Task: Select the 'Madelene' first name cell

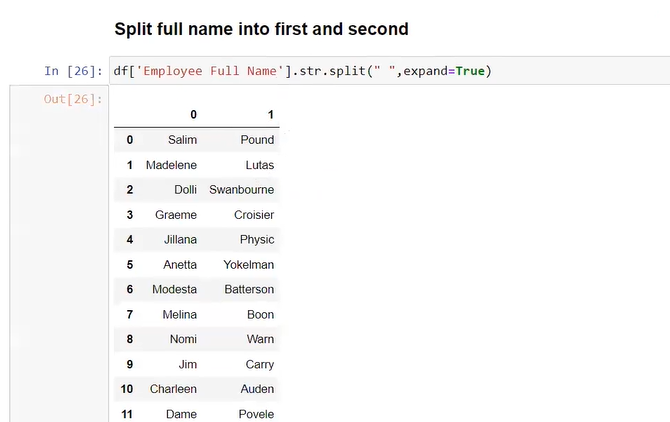Action: 171,165
